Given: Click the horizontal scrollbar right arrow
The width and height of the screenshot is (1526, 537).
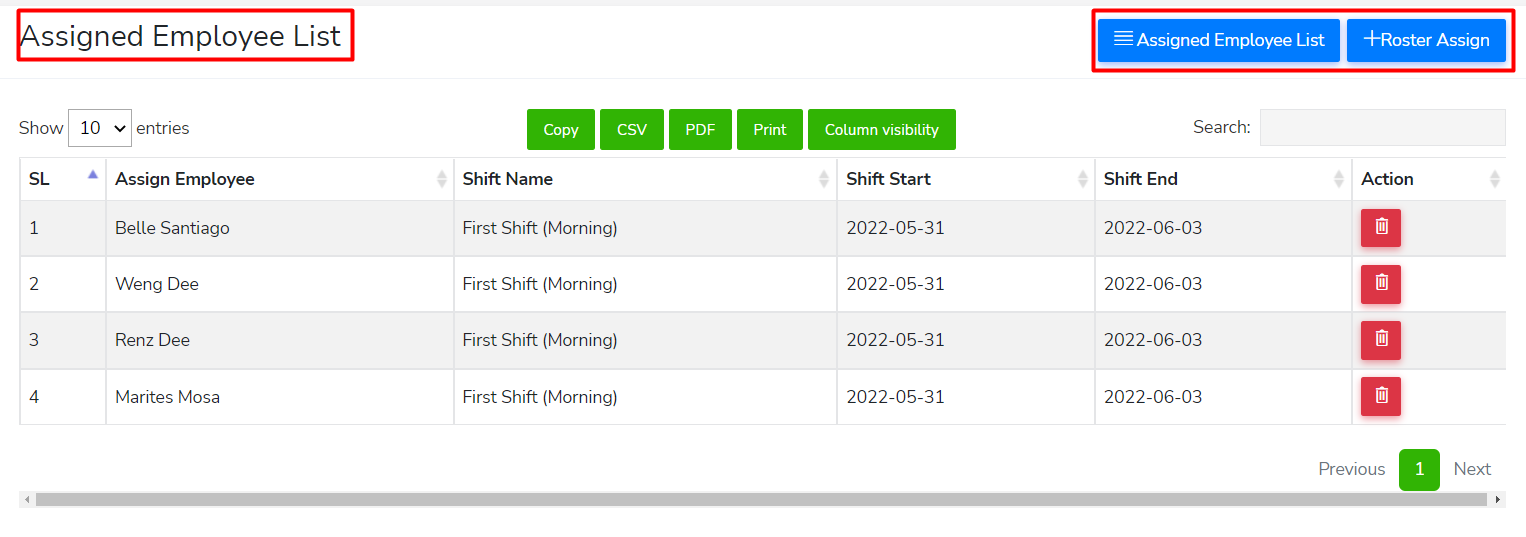Looking at the screenshot, I should pyautogui.click(x=1497, y=499).
